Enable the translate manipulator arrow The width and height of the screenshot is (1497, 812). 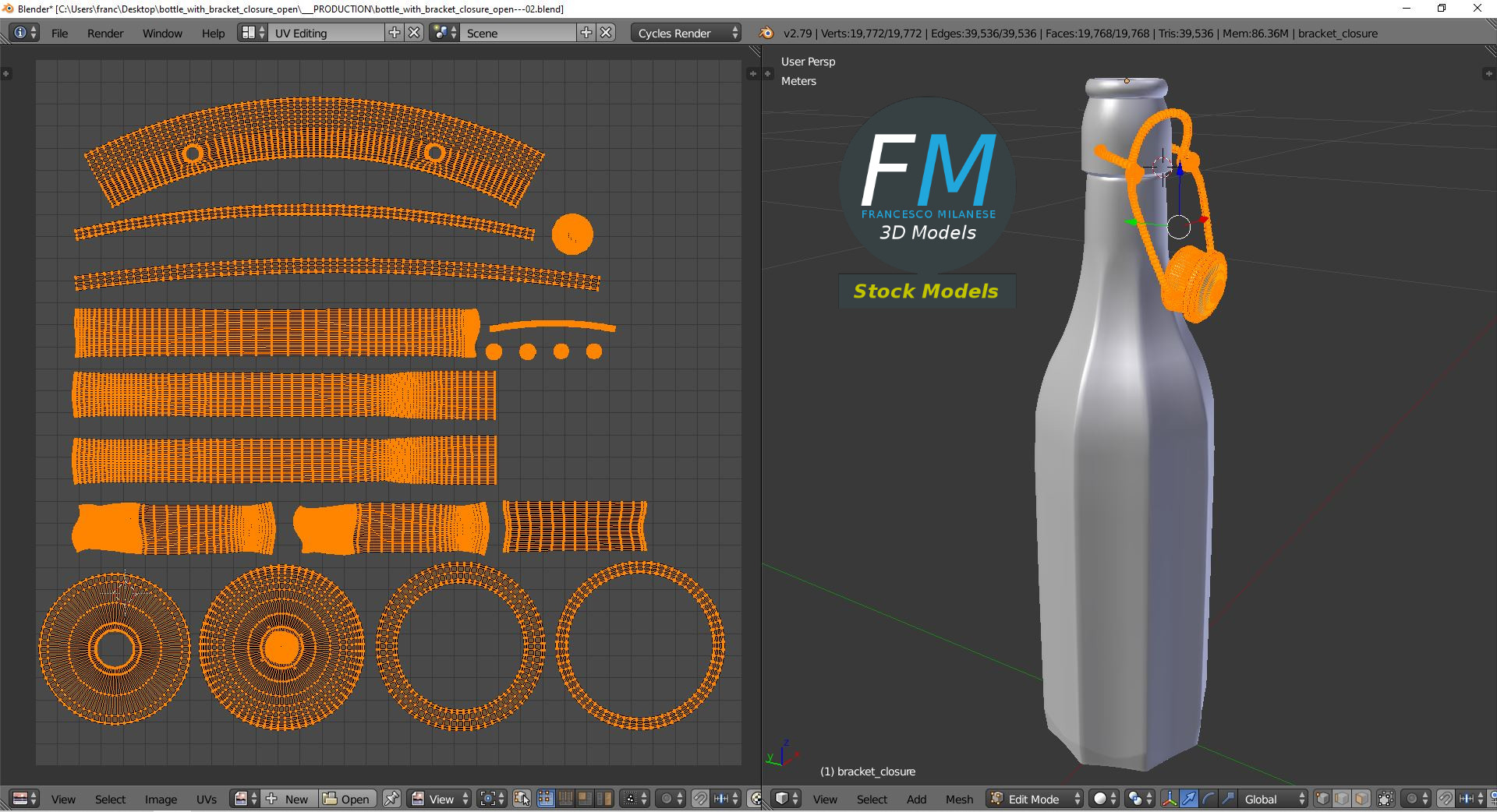pos(1189,799)
